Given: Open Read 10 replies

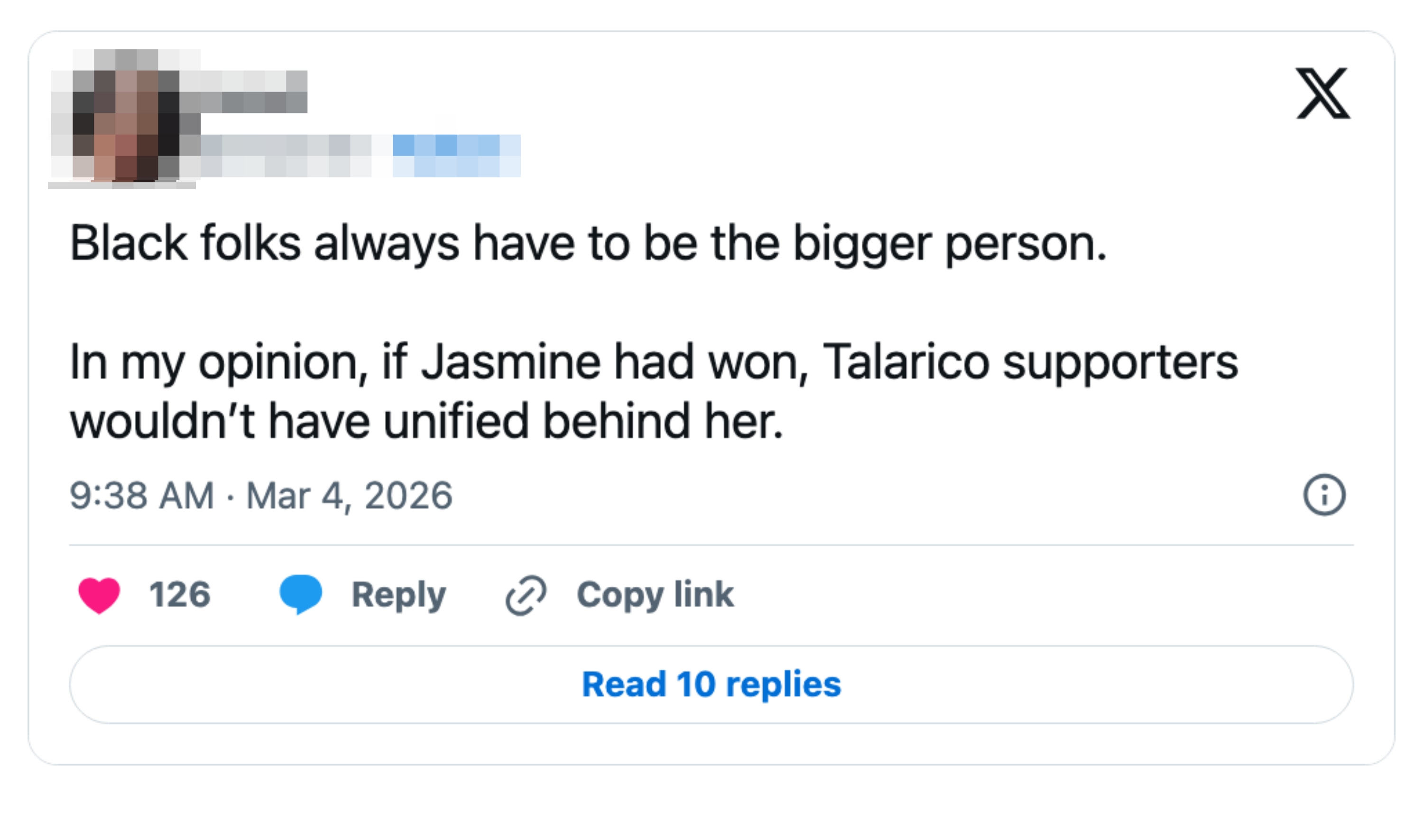Looking at the screenshot, I should [x=711, y=684].
